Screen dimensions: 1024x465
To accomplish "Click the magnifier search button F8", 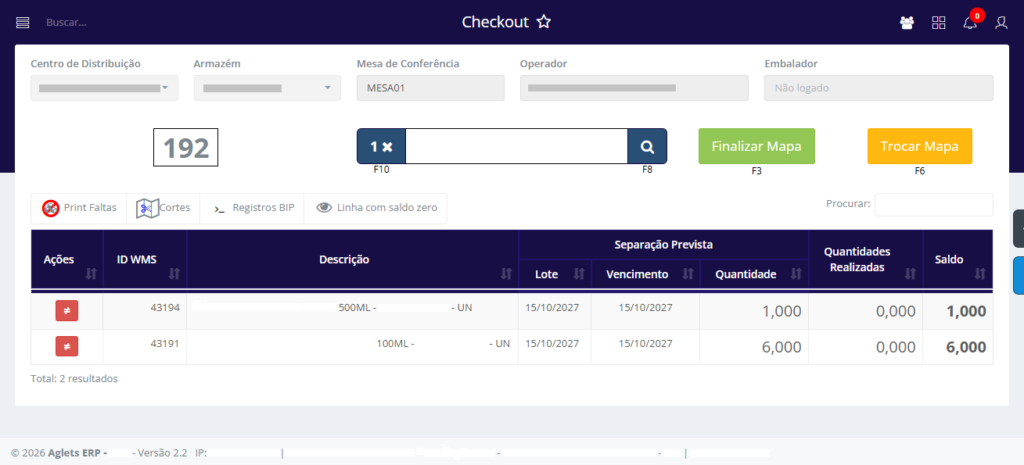I will [x=647, y=146].
